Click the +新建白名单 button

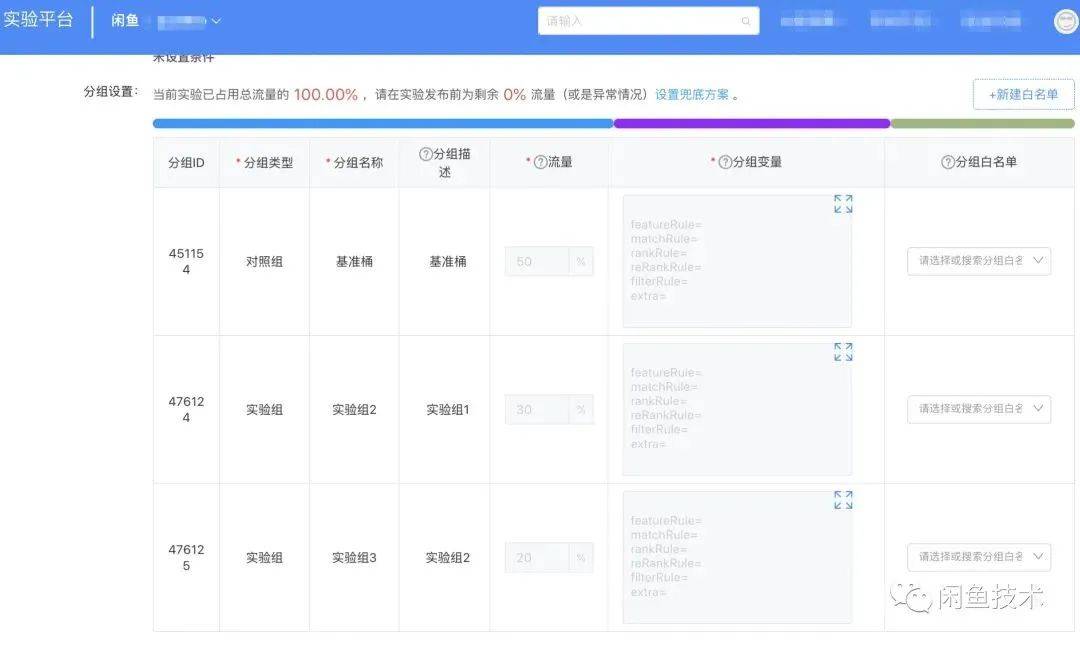[1024, 94]
